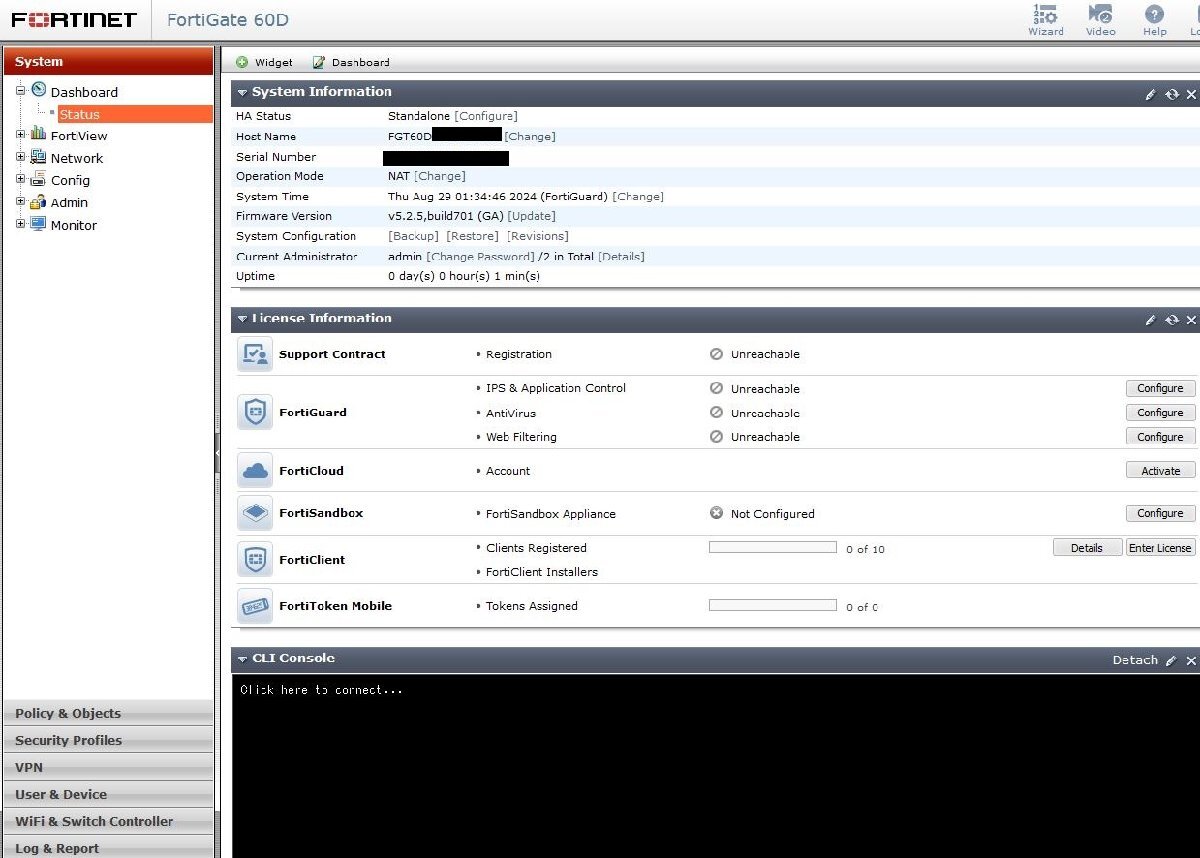Click the Enter License button
This screenshot has height=858, width=1200.
[1159, 548]
